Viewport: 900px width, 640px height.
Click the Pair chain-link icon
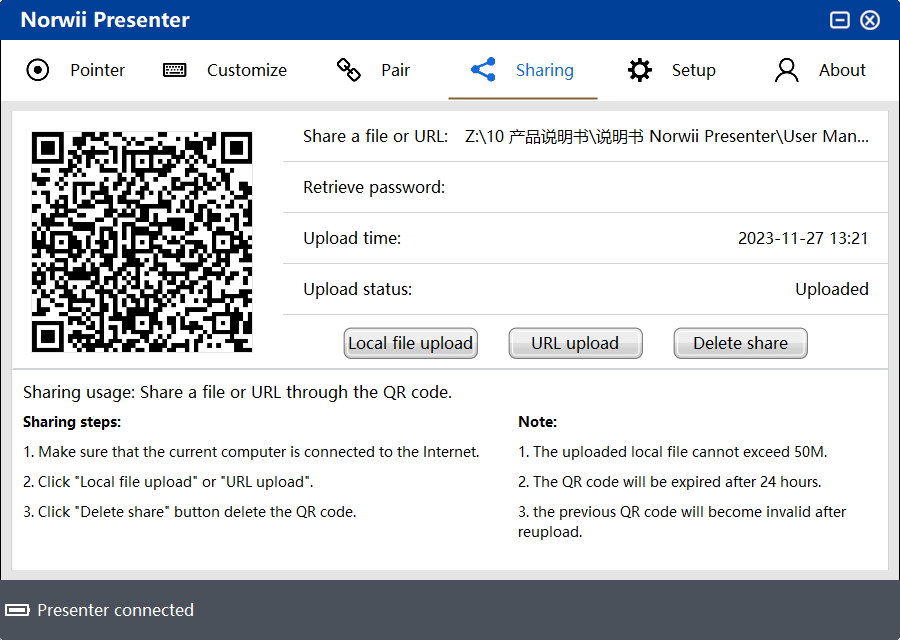click(x=348, y=70)
